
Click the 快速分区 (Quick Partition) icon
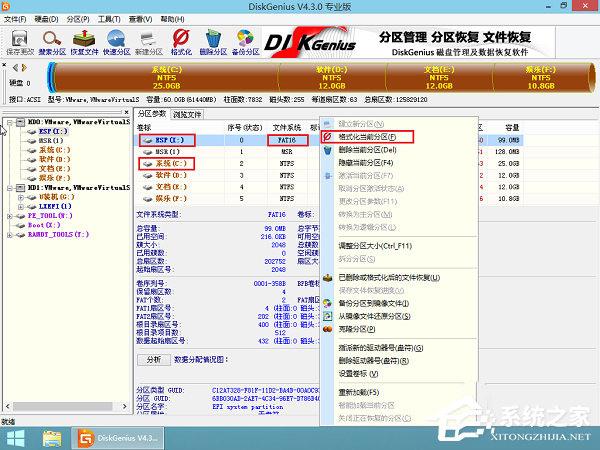click(x=116, y=40)
